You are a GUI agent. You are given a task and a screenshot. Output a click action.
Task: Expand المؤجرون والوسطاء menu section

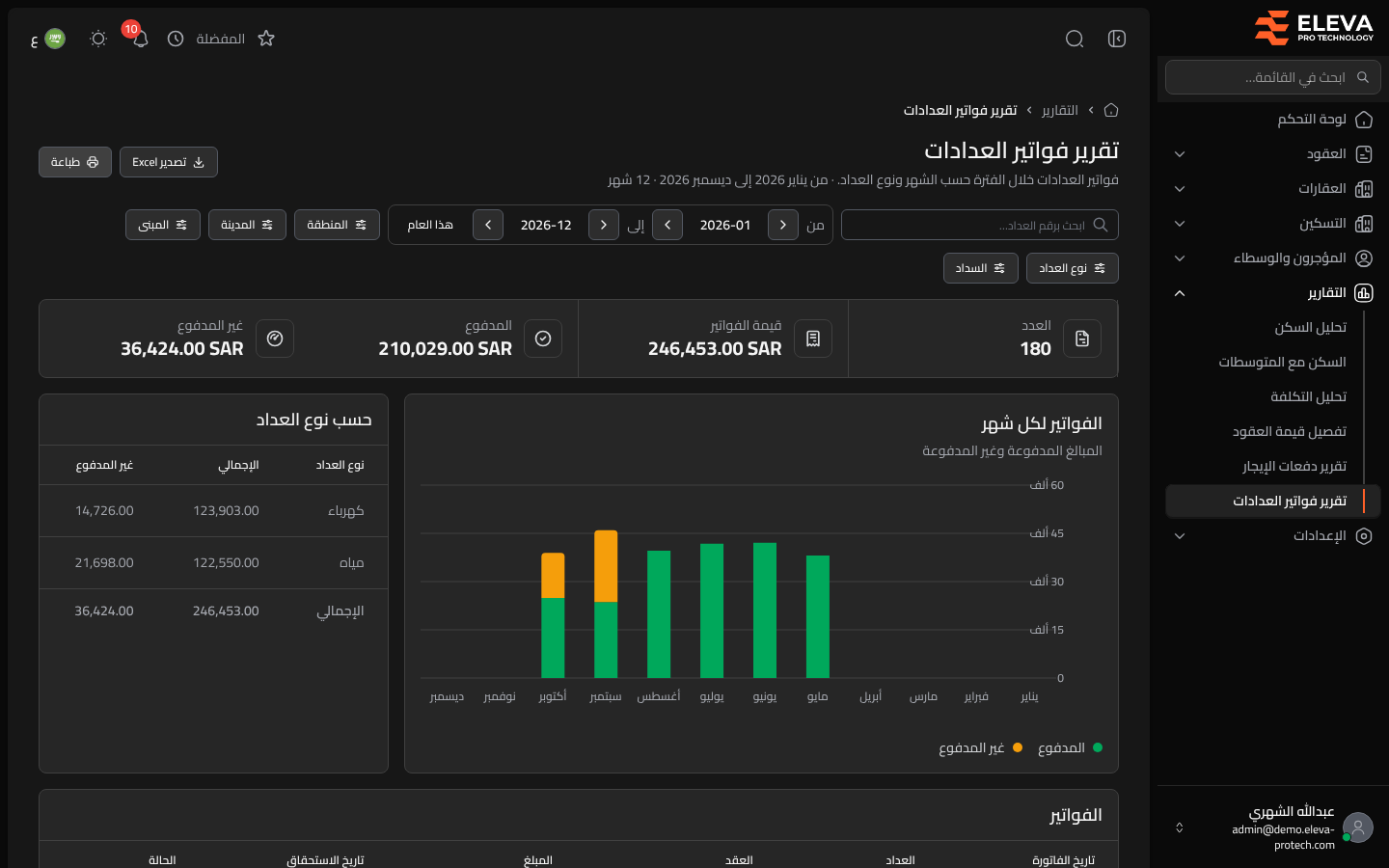[1180, 258]
